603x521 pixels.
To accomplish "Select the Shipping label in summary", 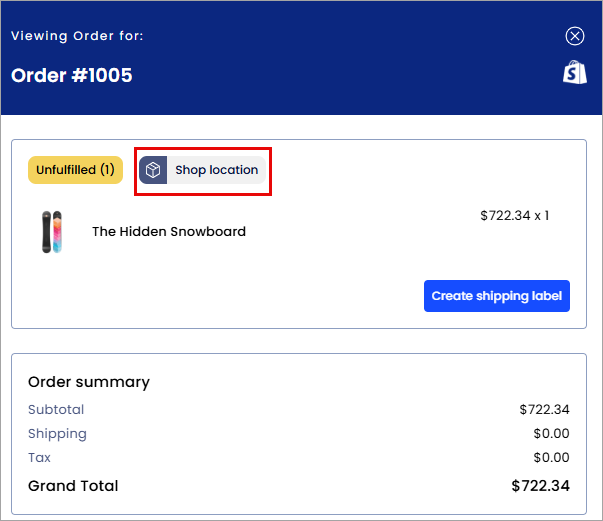I will [57, 434].
